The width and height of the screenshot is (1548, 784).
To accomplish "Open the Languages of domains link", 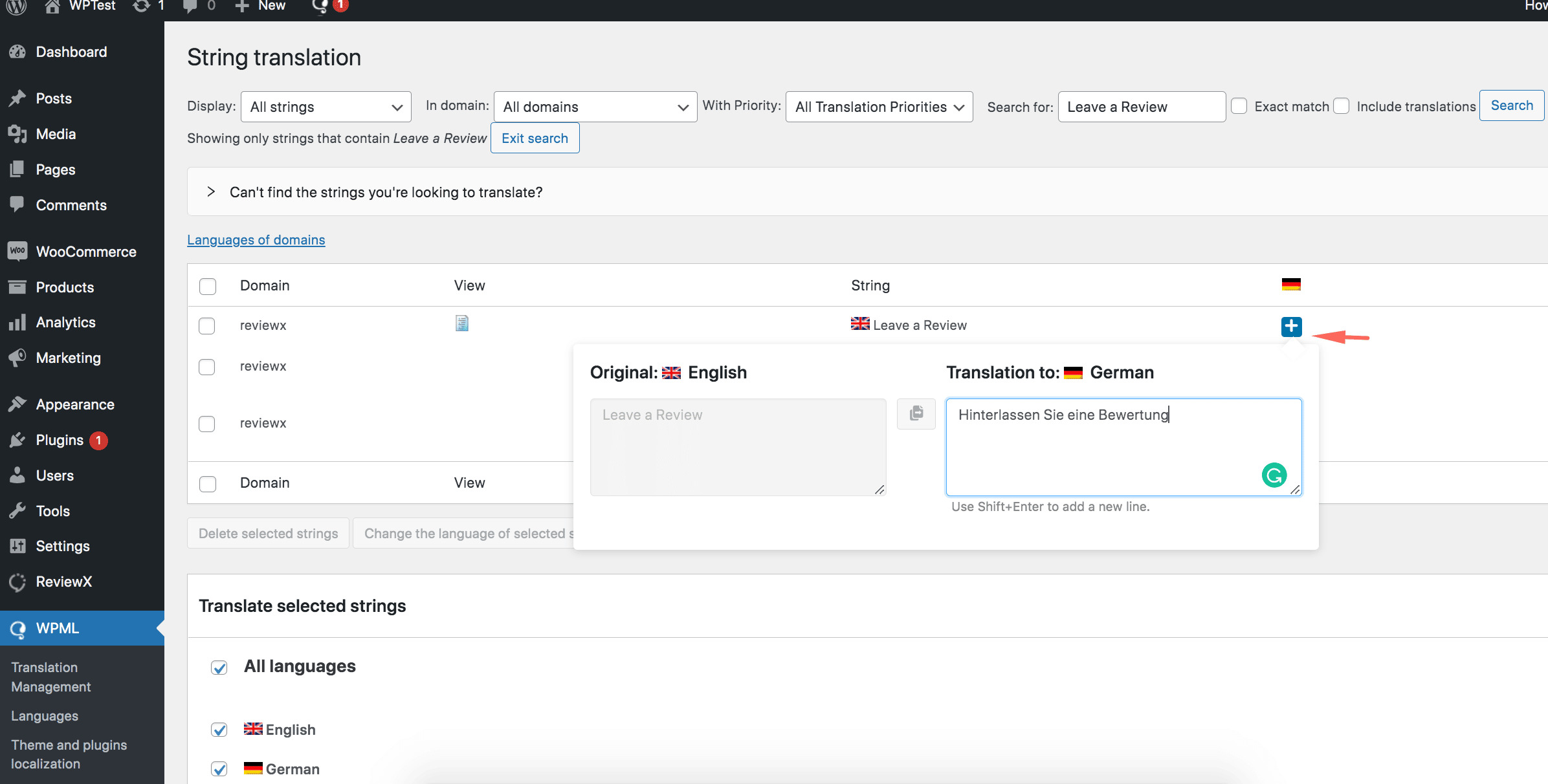I will tap(256, 240).
